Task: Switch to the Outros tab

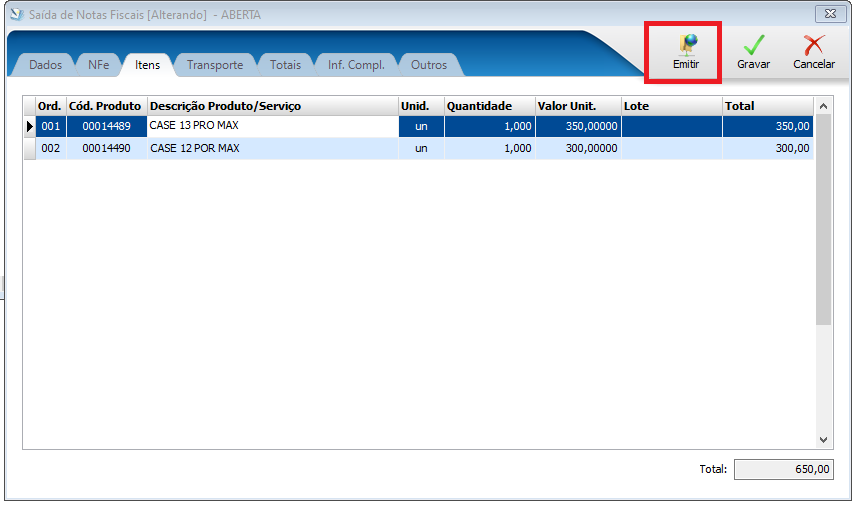Action: point(429,65)
